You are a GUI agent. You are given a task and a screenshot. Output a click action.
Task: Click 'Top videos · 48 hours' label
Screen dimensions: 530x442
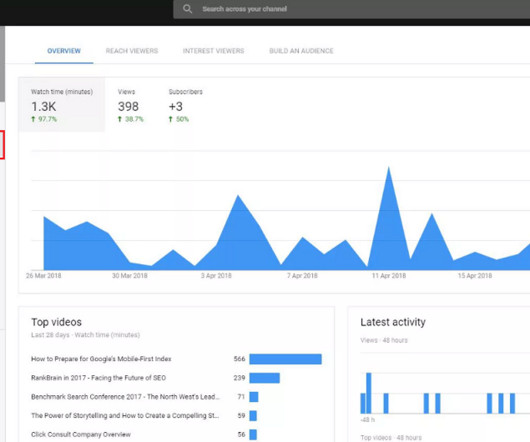tap(391, 438)
